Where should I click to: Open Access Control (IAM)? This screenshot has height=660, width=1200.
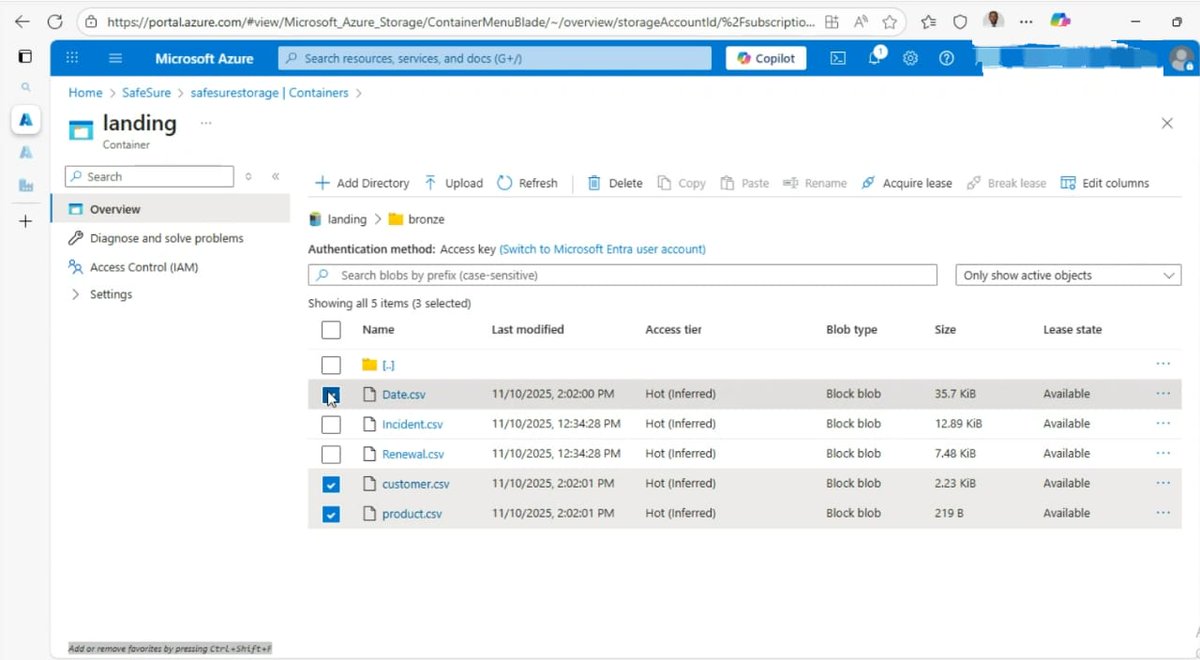[143, 268]
